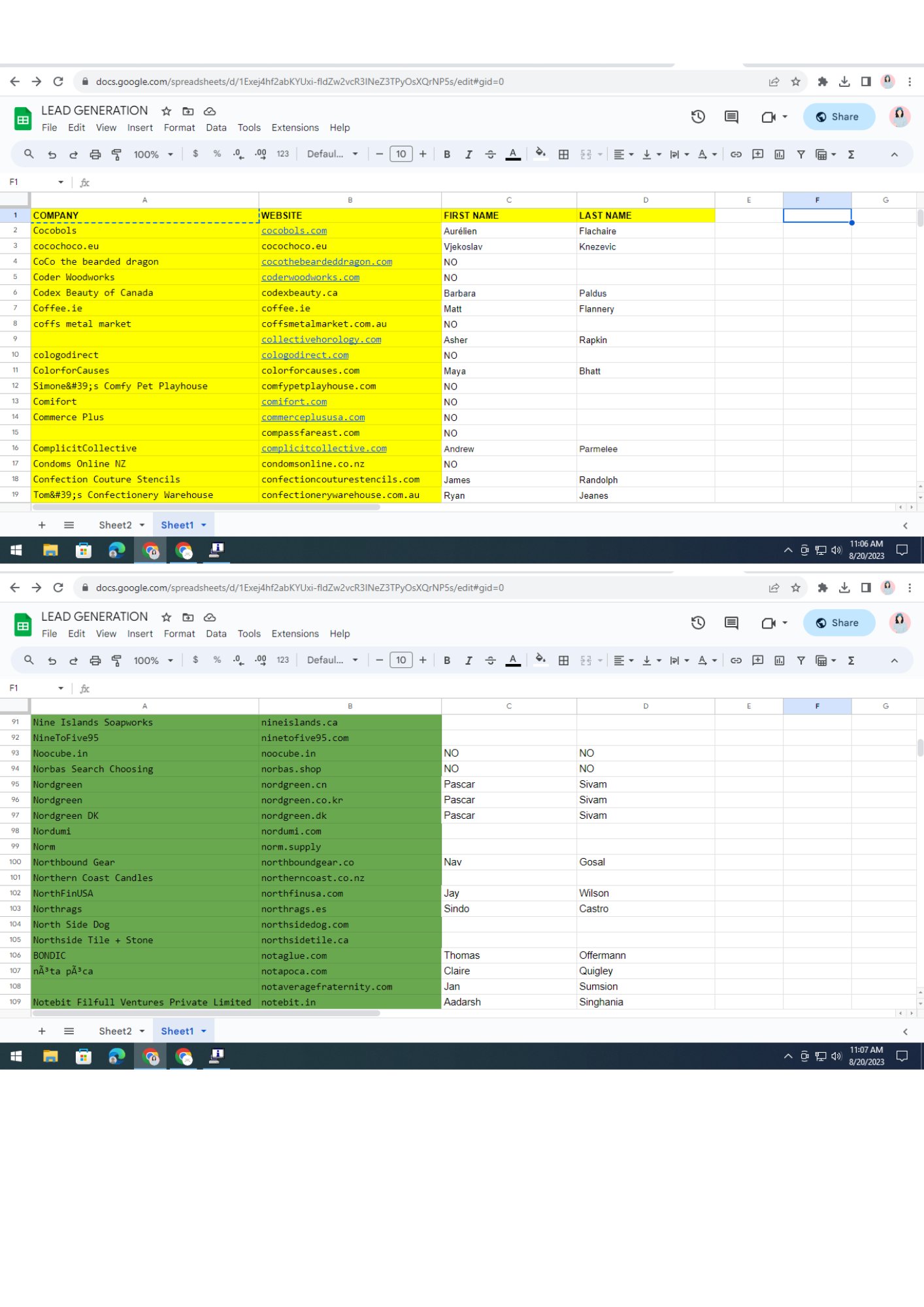Open the commerceplususa.com link

tap(313, 417)
